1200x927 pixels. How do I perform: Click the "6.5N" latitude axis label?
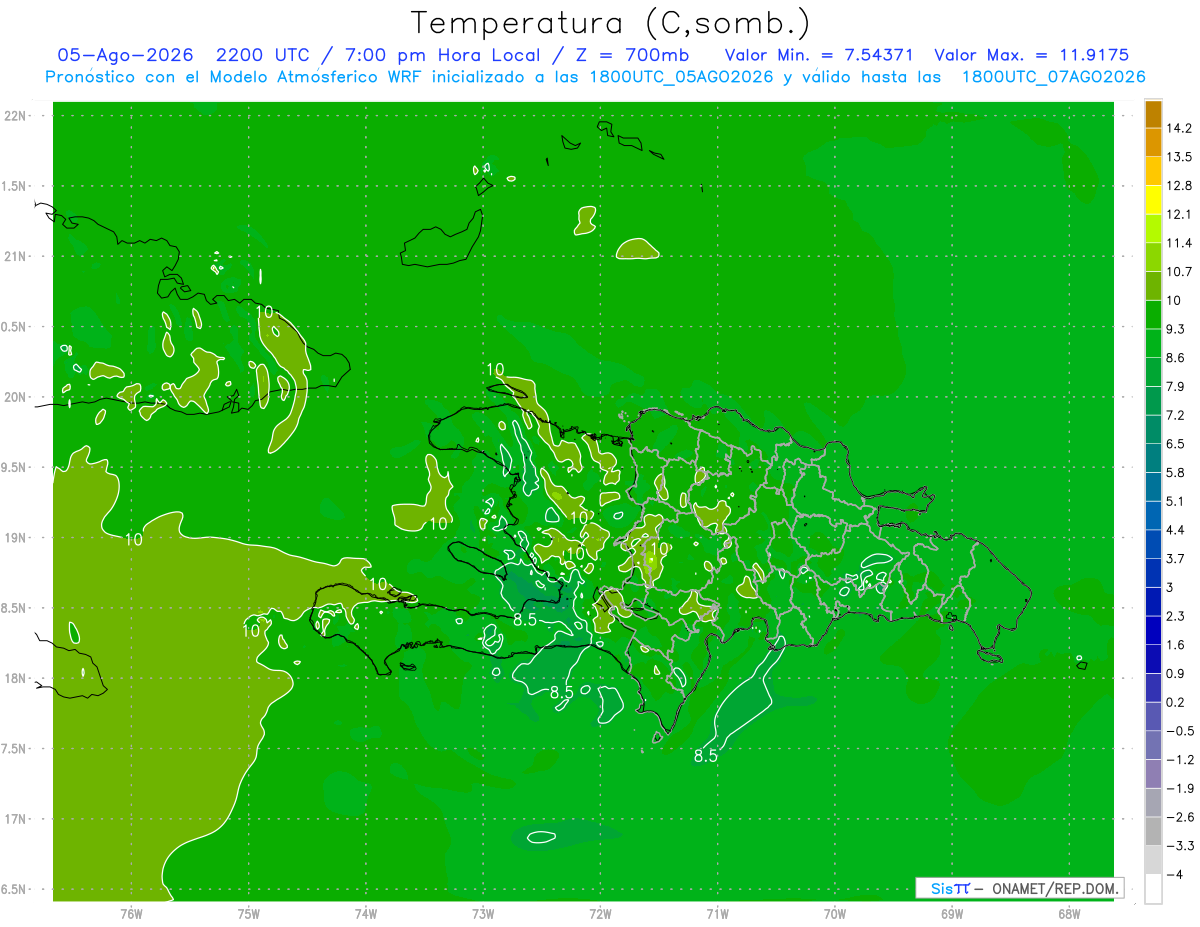click(x=15, y=890)
